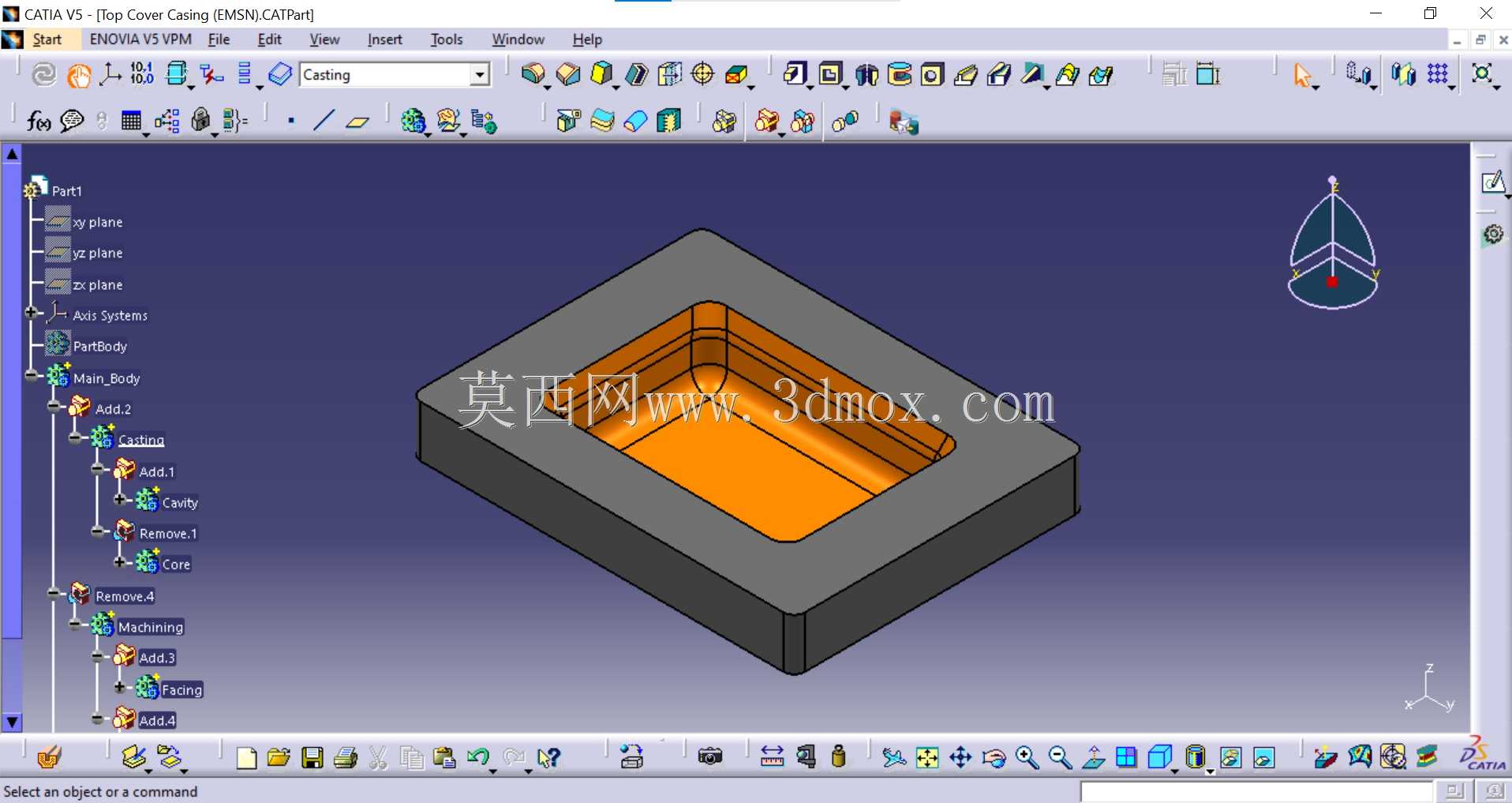Select the Point creation tool
This screenshot has height=803, width=1512.
291,121
